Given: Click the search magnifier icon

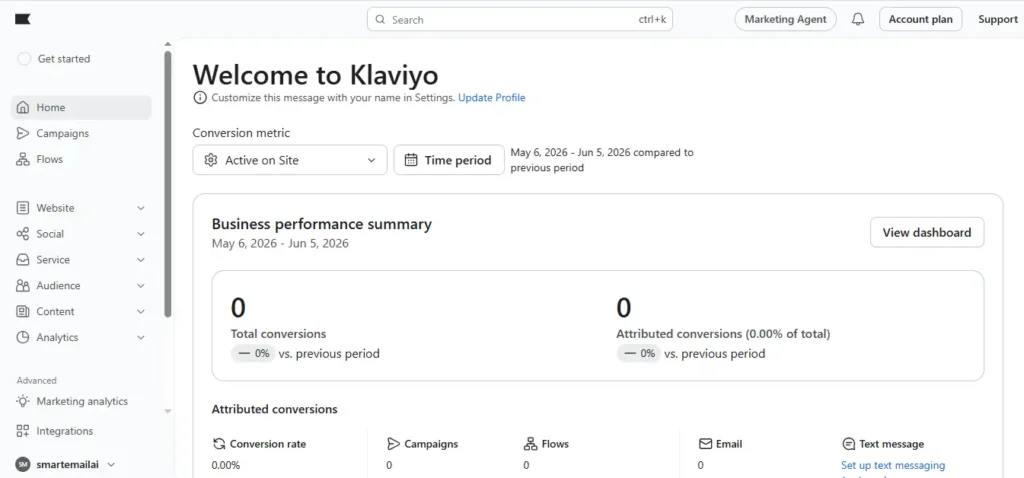Looking at the screenshot, I should point(380,20).
